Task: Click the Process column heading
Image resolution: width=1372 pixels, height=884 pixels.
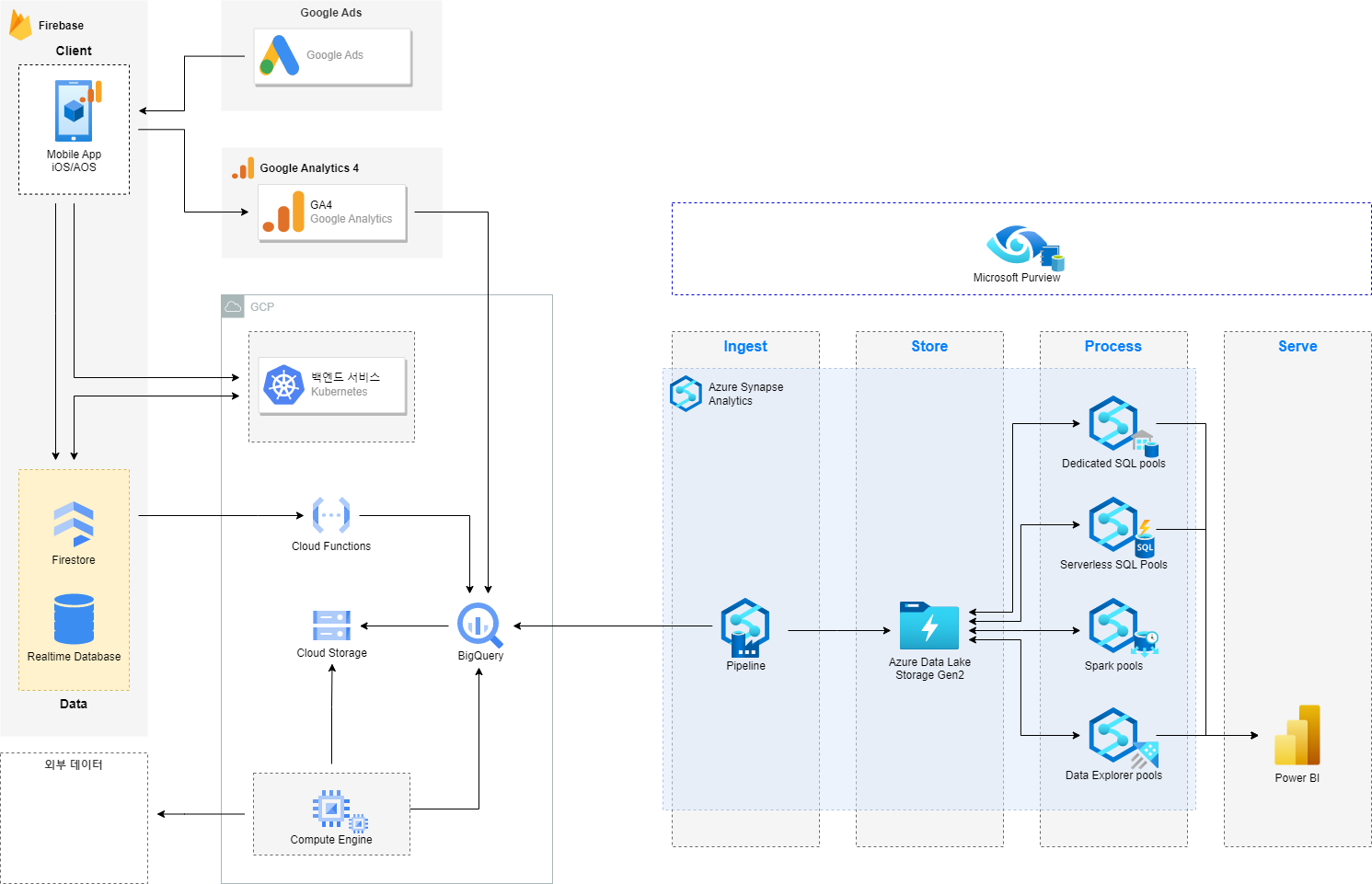Action: pos(1113,347)
